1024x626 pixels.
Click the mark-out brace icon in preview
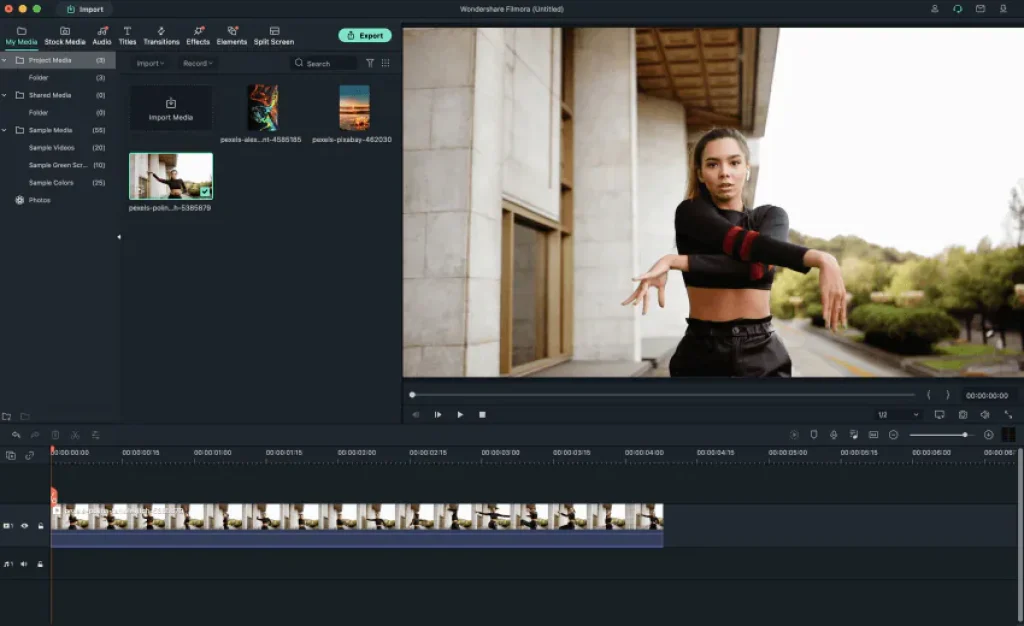point(948,395)
